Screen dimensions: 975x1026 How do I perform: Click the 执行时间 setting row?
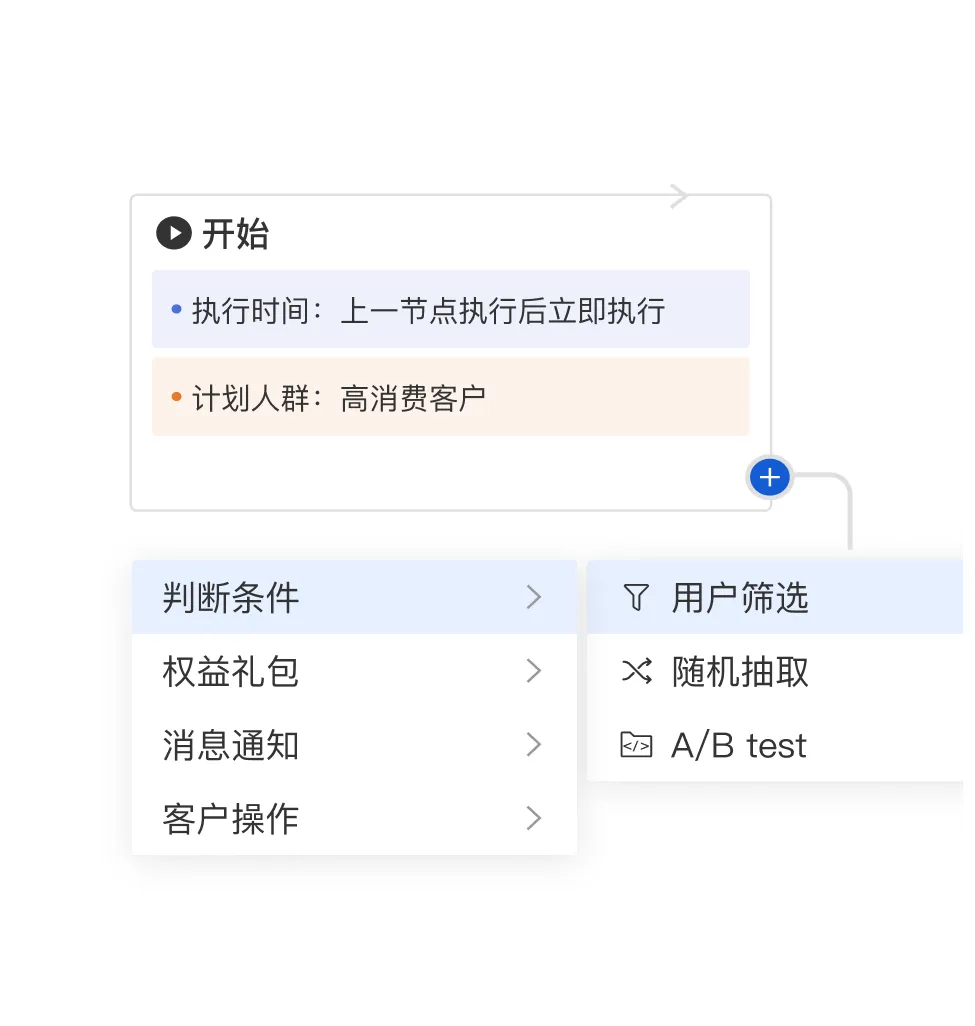(450, 310)
